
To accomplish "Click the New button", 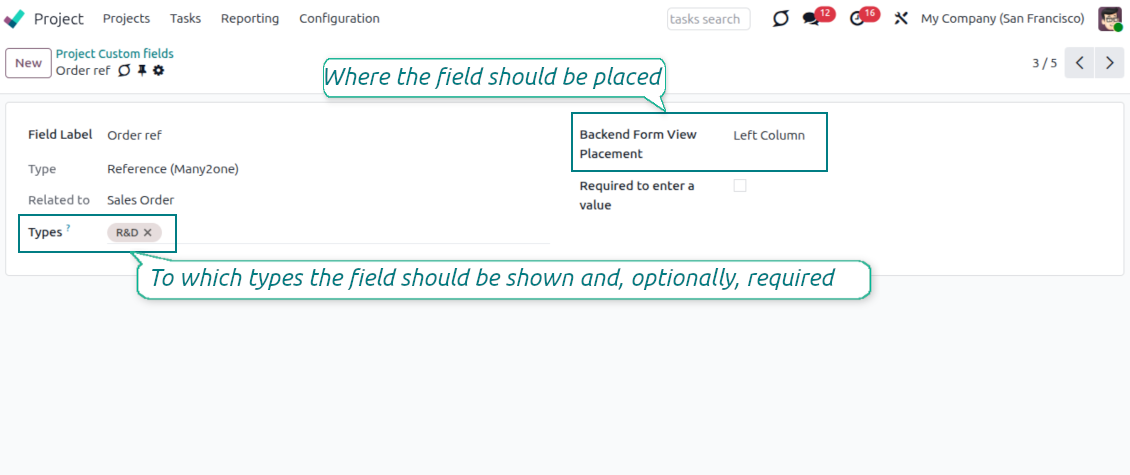I will [28, 63].
